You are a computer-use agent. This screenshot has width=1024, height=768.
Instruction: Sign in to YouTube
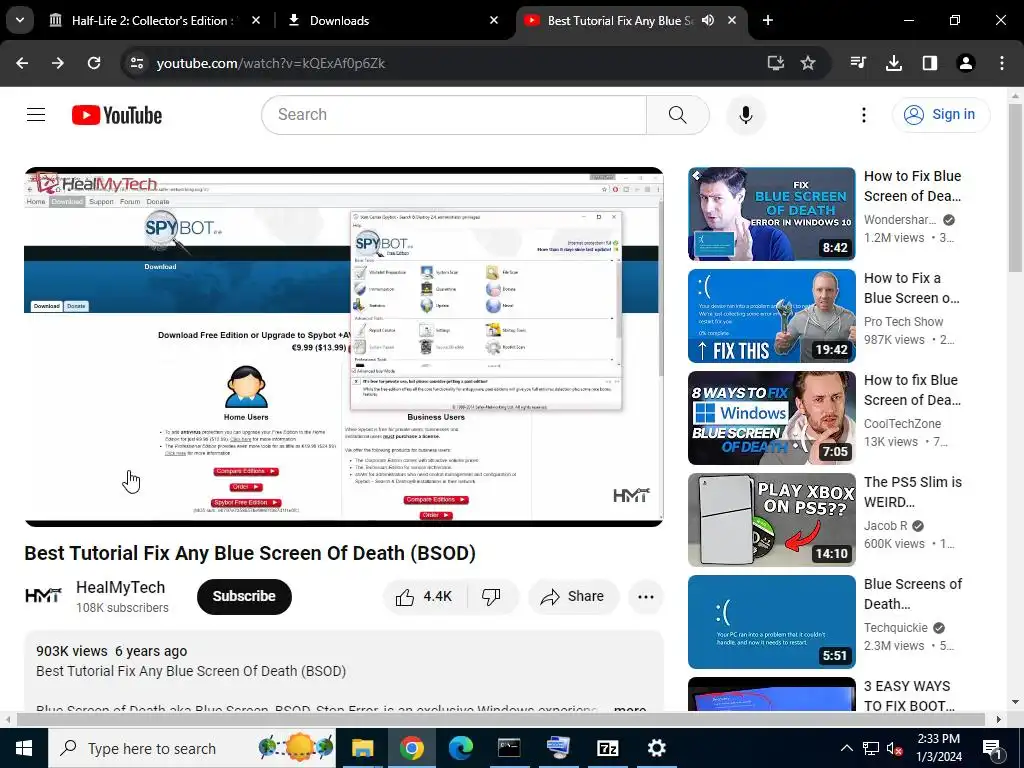click(x=941, y=115)
